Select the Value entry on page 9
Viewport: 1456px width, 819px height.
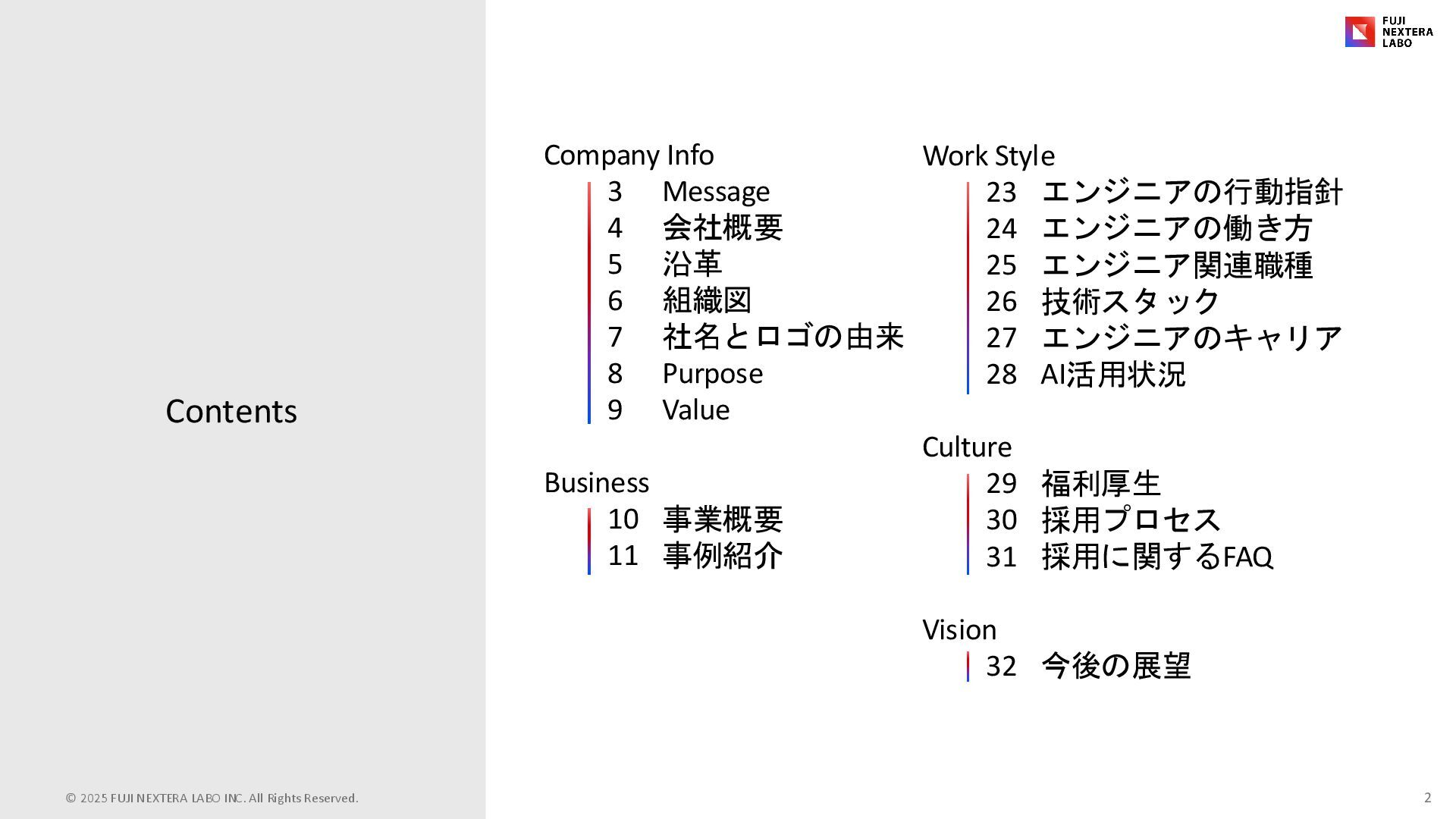695,410
